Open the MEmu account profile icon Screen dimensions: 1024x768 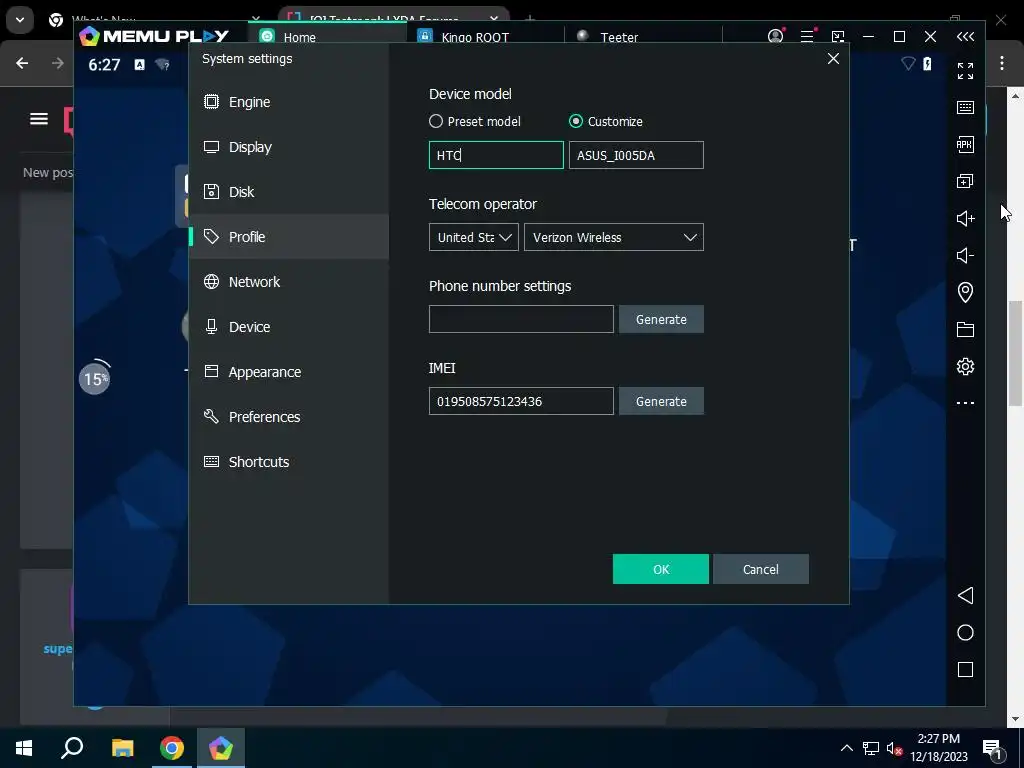tap(775, 36)
